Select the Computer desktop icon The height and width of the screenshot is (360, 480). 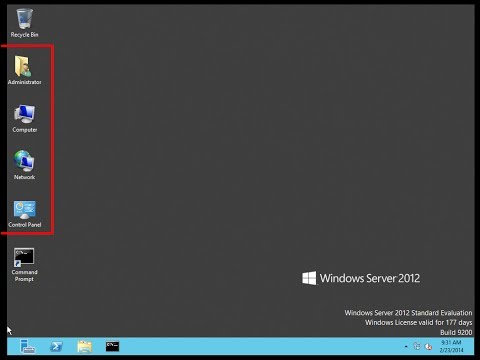[24, 118]
